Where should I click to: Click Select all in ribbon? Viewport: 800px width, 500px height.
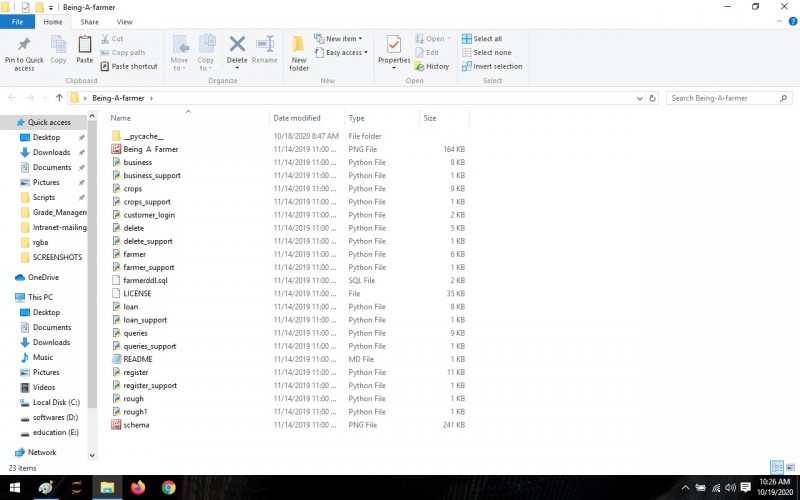[482, 39]
